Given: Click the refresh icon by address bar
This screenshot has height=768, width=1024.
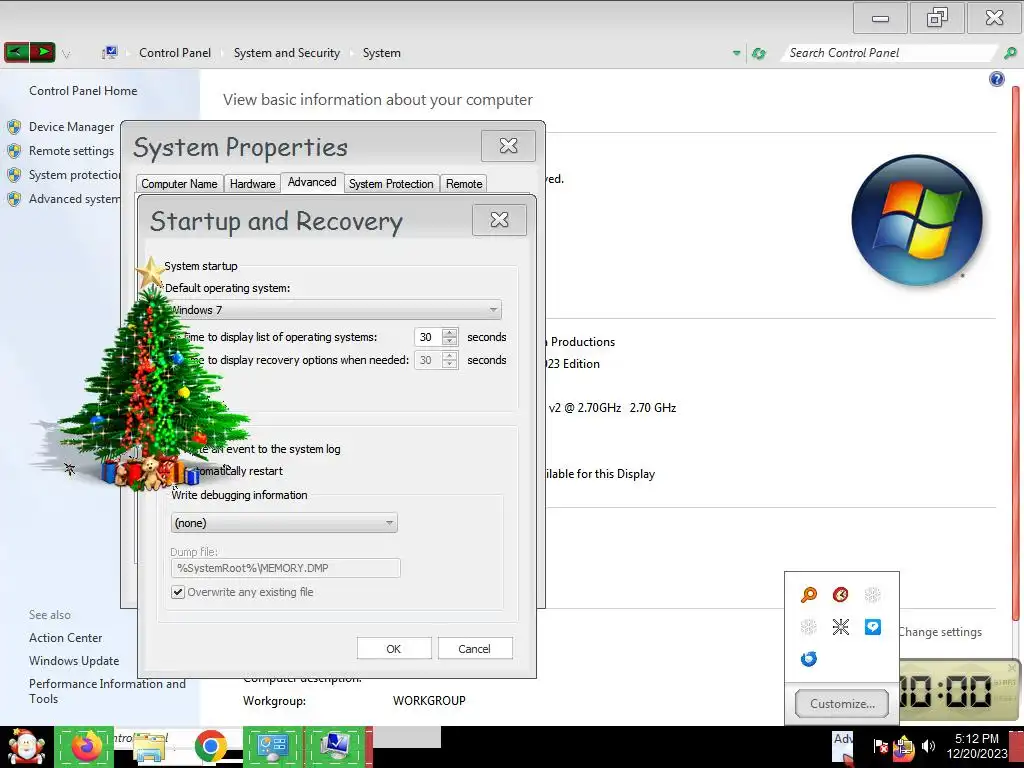Looking at the screenshot, I should pos(758,54).
